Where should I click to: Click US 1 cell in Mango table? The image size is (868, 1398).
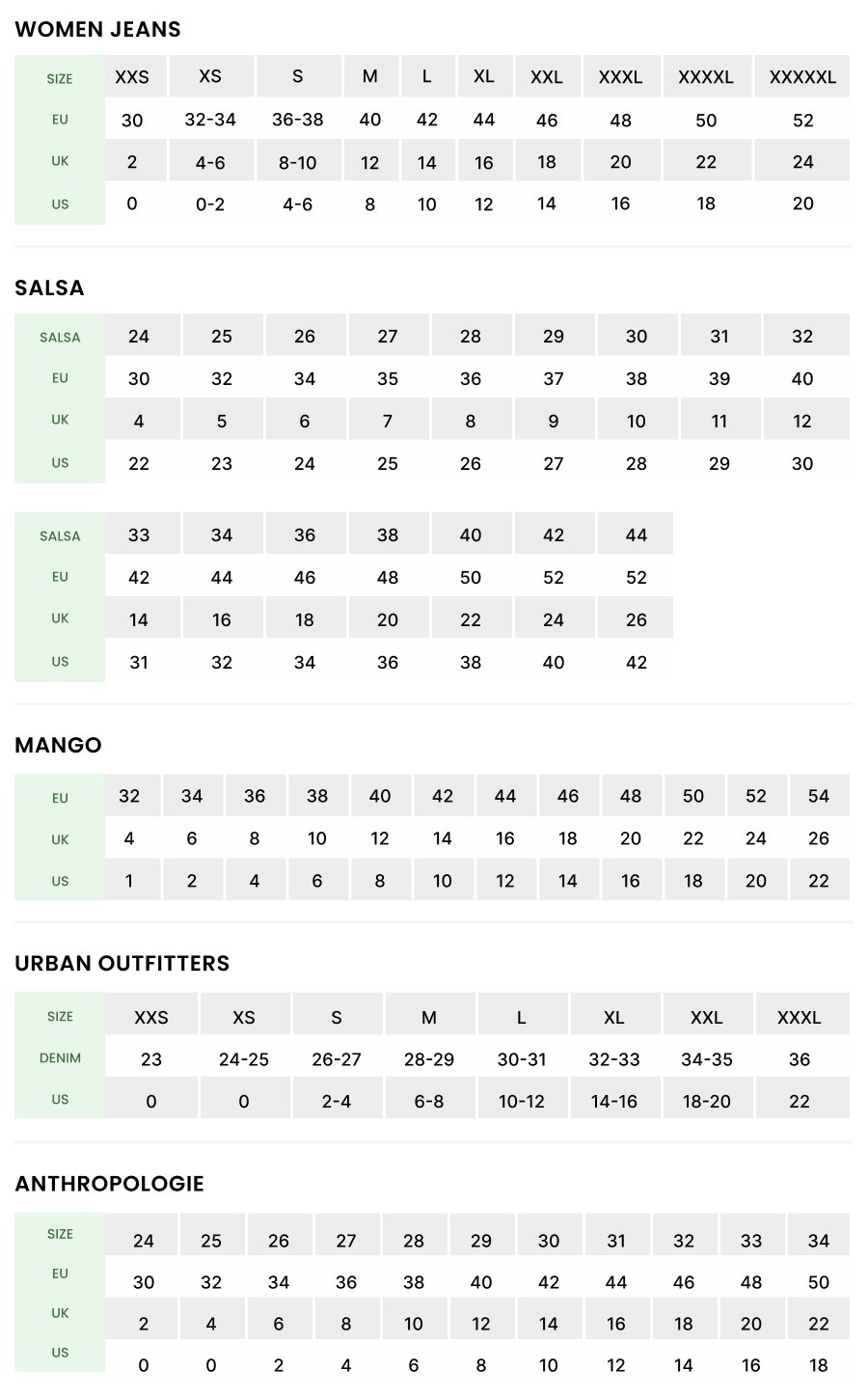pos(129,881)
